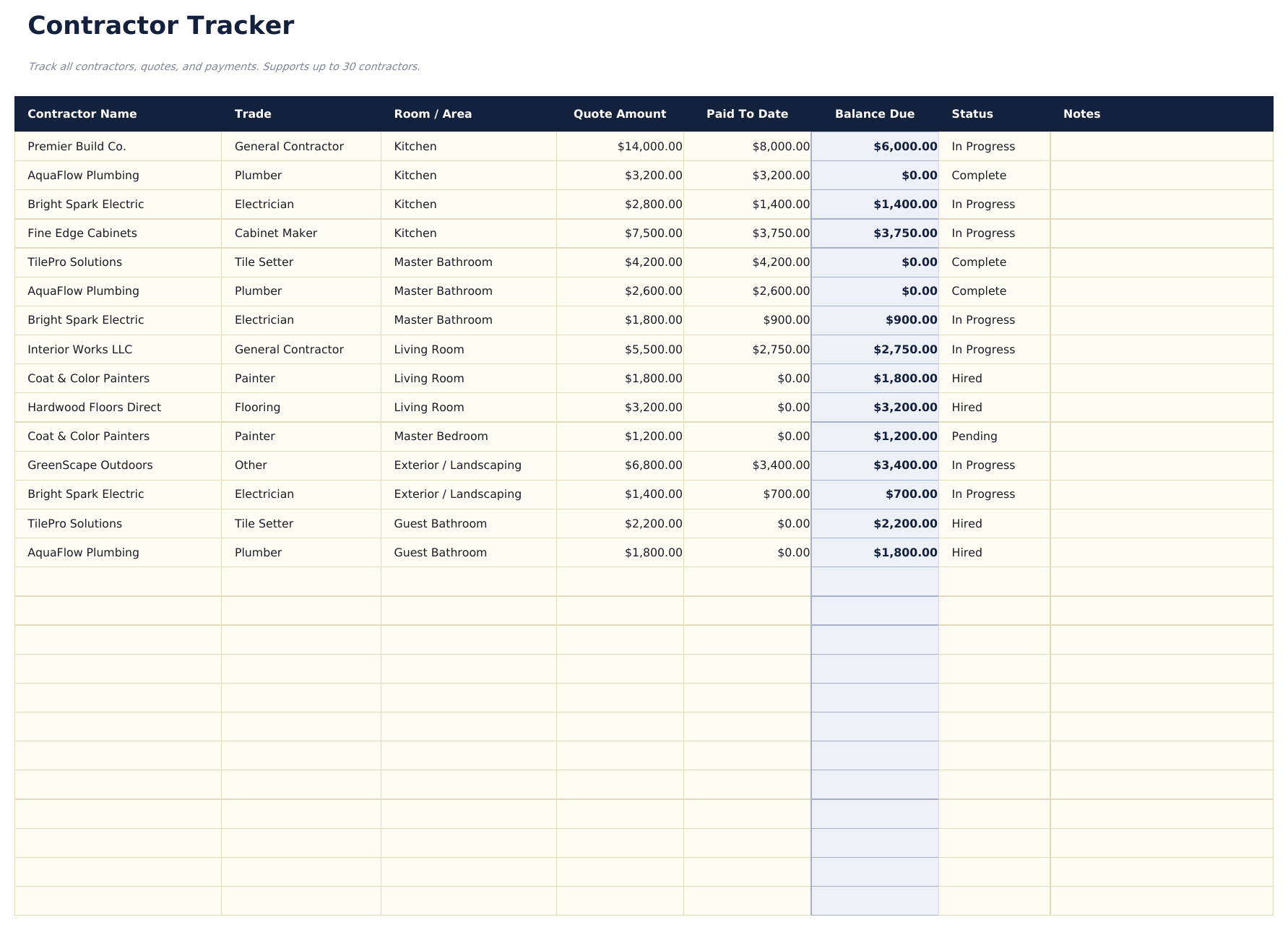This screenshot has width=1288, height=930.
Task: Click the Contractor Tracker title
Action: click(161, 25)
